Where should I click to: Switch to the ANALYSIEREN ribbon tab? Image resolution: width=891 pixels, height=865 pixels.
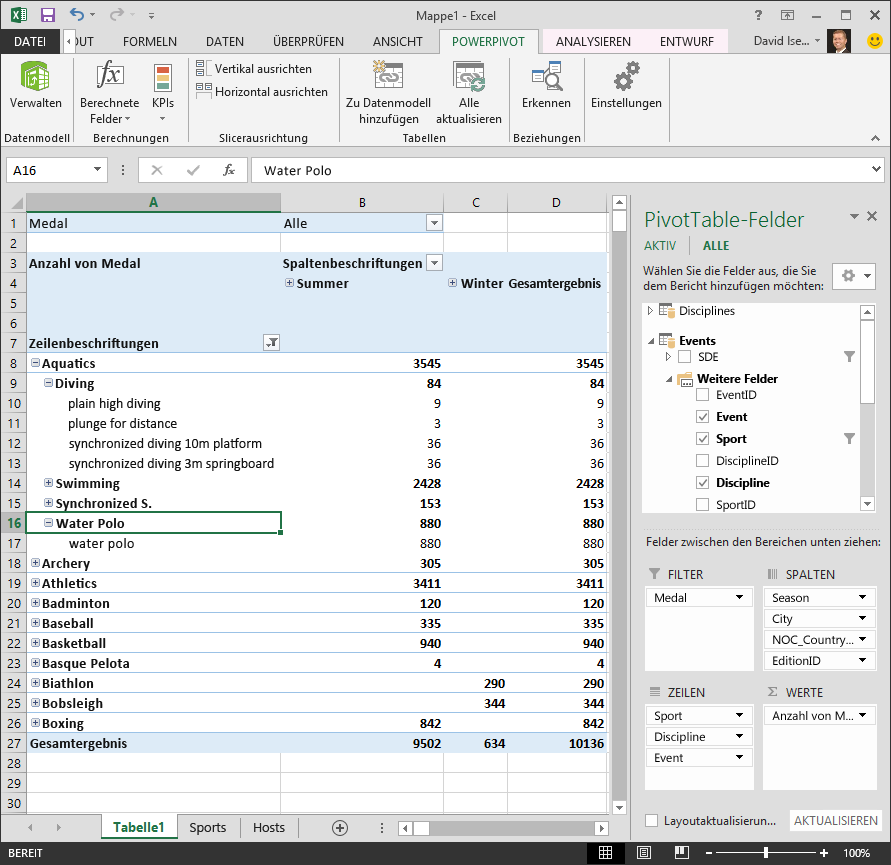tap(592, 42)
